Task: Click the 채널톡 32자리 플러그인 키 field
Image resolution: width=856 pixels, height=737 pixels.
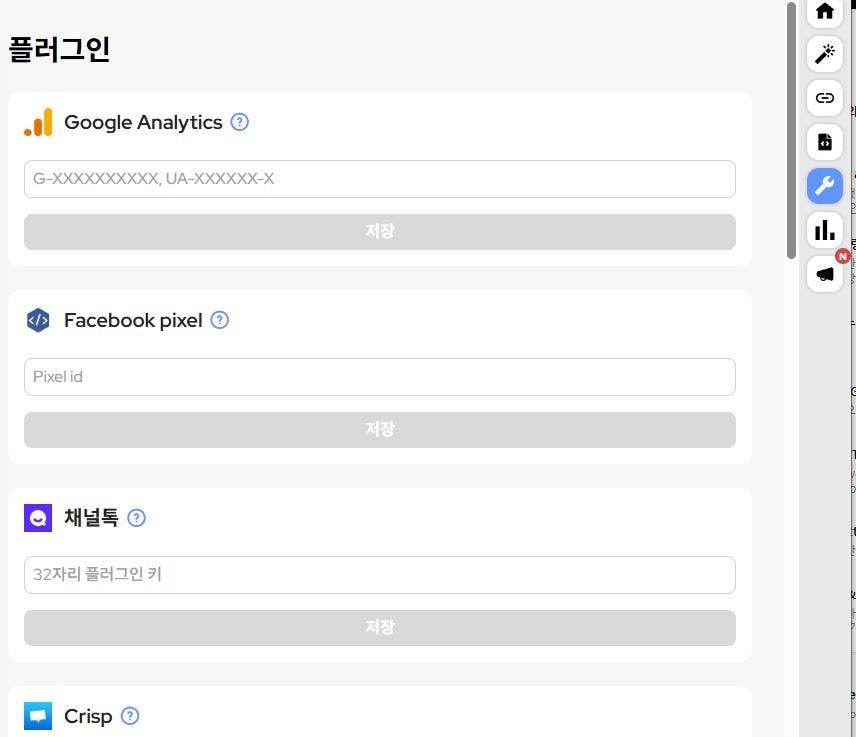Action: coord(380,575)
